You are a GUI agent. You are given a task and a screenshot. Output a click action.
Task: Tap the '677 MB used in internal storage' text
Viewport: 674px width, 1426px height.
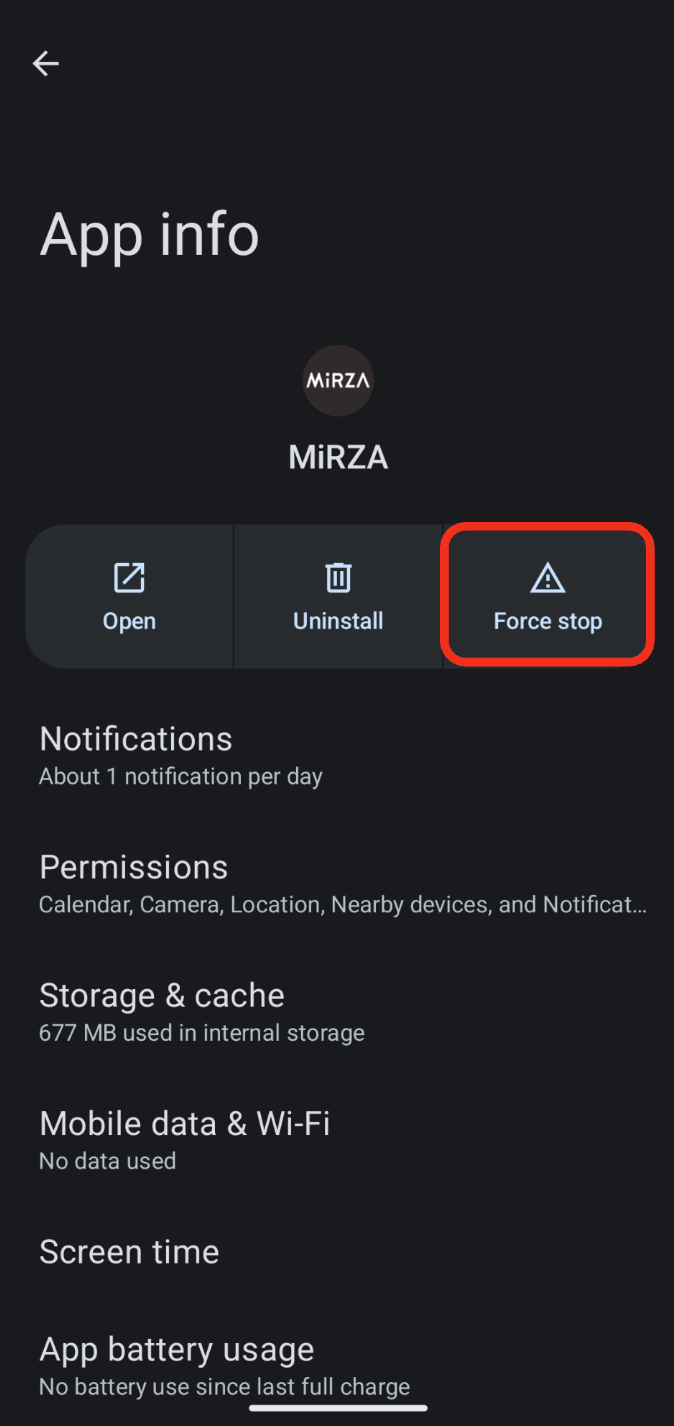point(202,1033)
